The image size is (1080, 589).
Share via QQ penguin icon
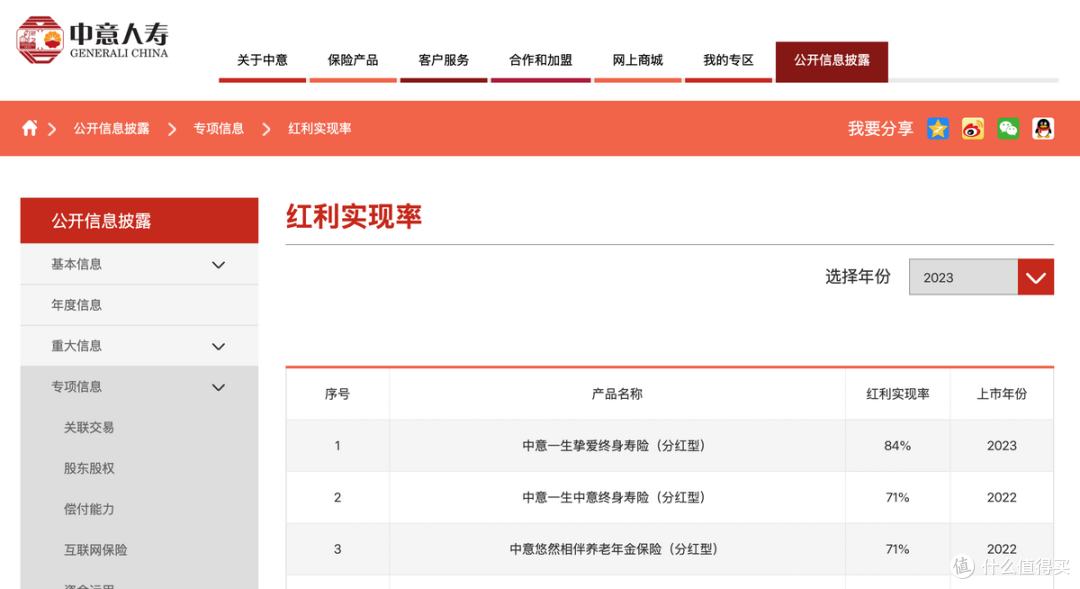click(1043, 128)
